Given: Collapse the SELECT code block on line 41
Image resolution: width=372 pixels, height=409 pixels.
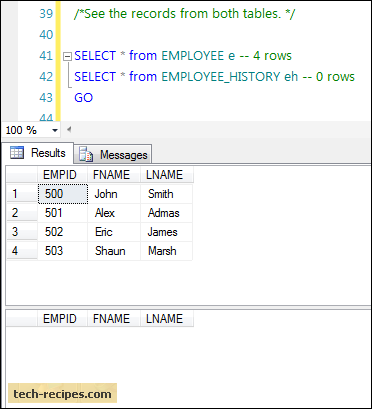Looking at the screenshot, I should click(68, 56).
